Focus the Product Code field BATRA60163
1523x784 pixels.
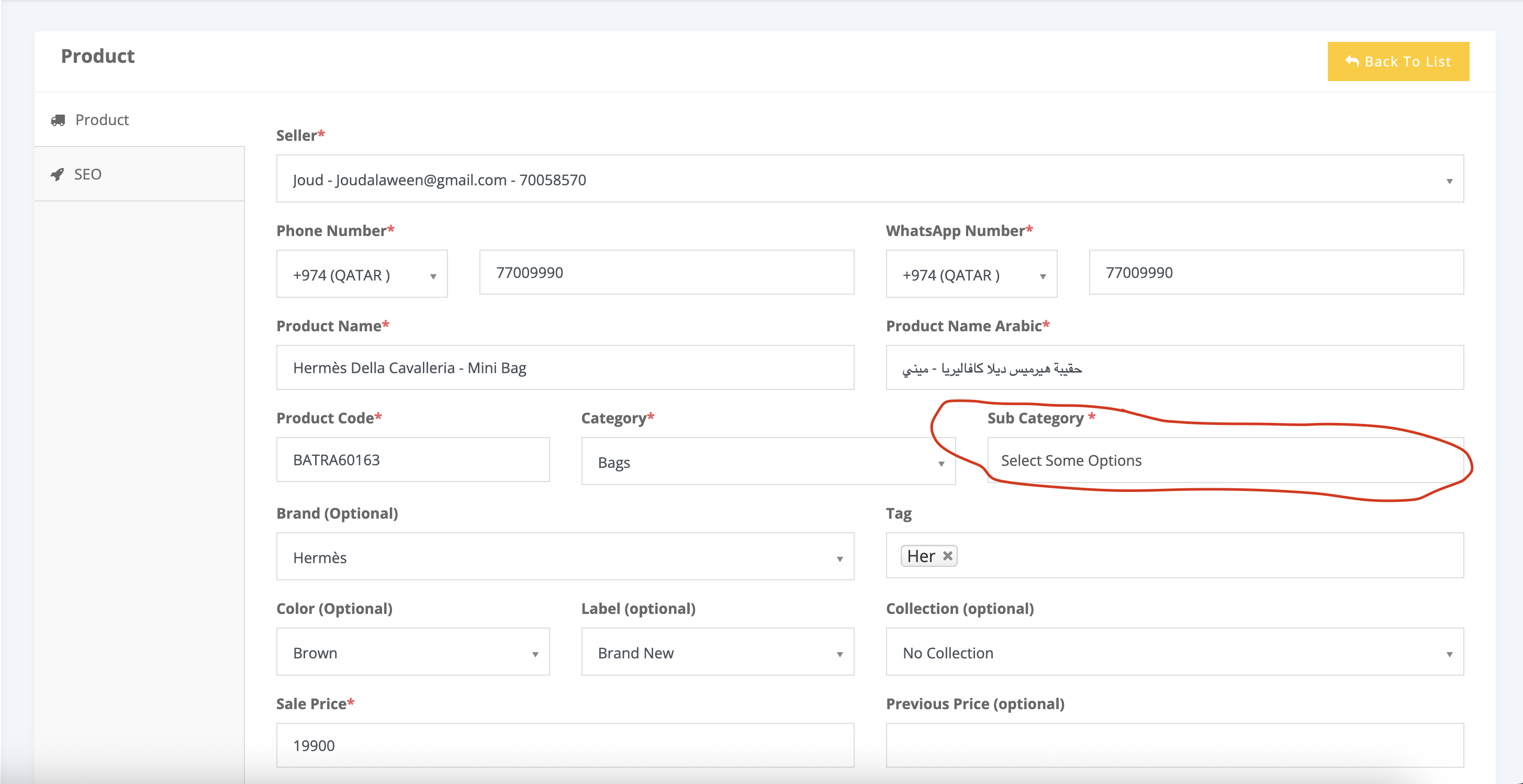413,460
